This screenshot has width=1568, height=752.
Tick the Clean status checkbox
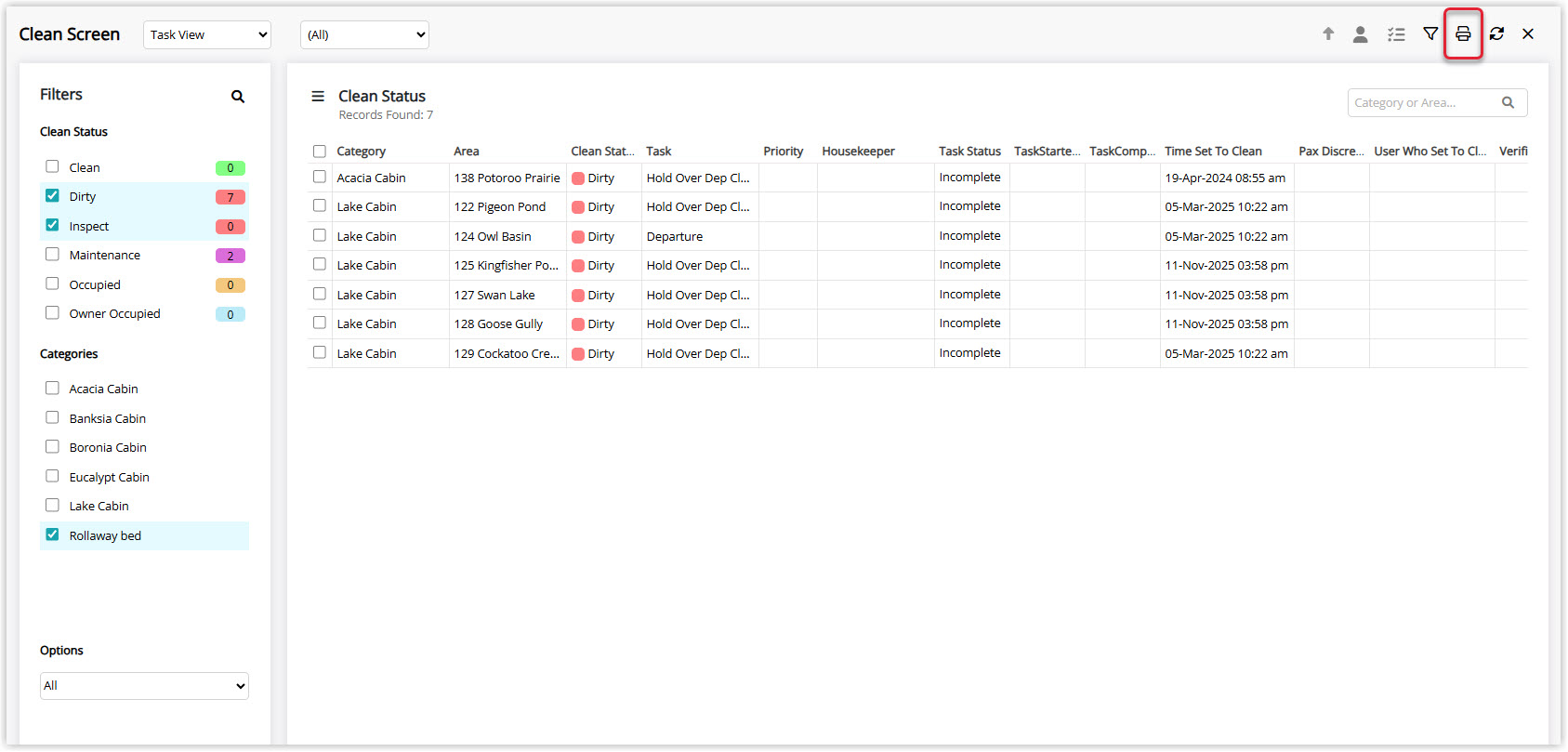(x=52, y=166)
